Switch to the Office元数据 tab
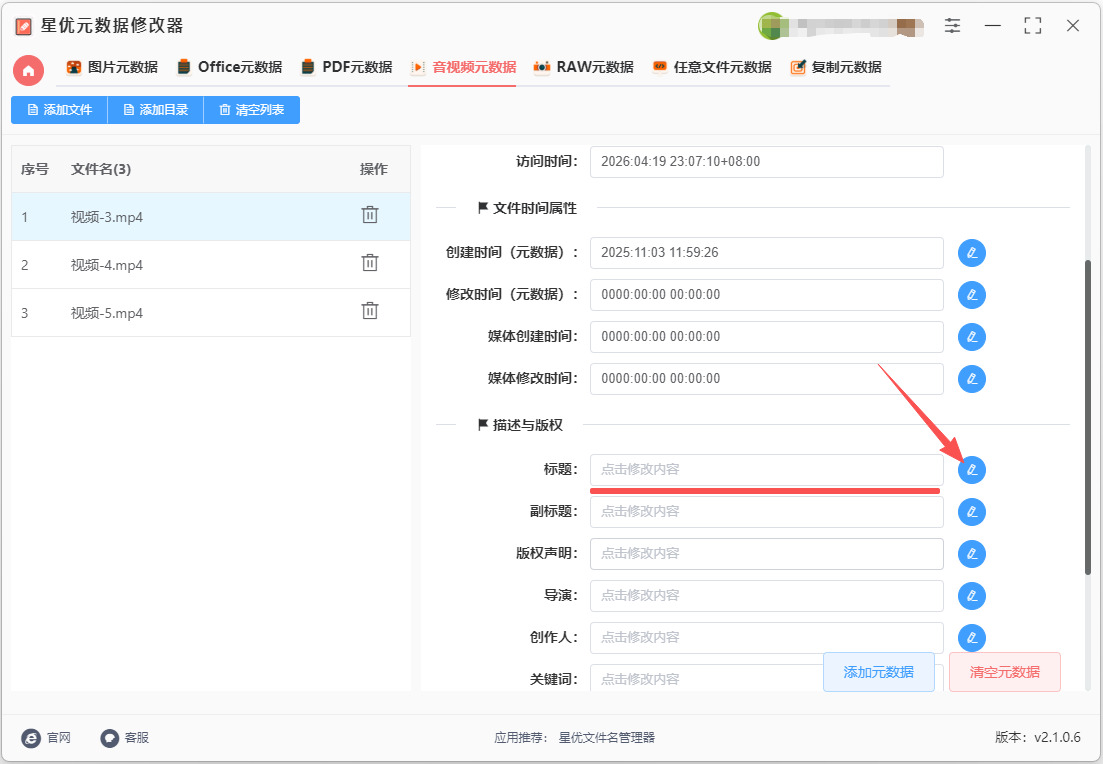The image size is (1103, 764). [x=229, y=68]
